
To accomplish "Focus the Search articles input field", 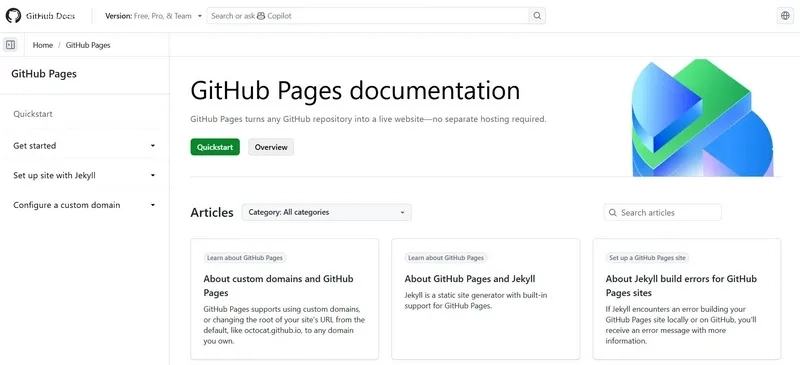I will 663,212.
